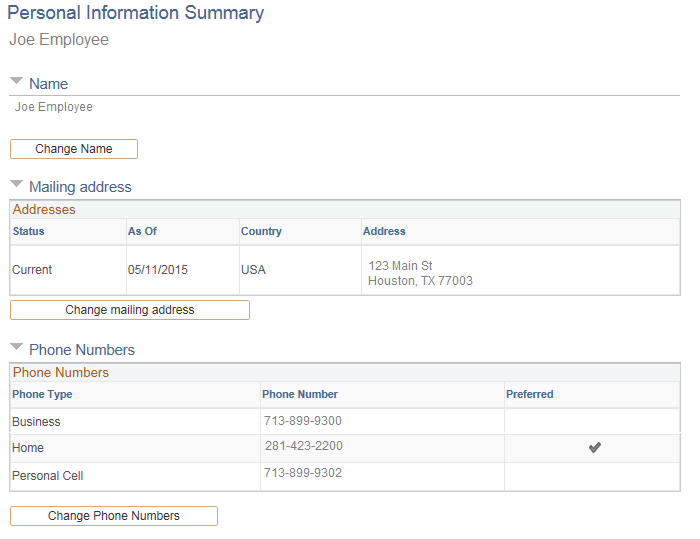
Task: Click the Personal Information Summary heading
Action: 136,13
